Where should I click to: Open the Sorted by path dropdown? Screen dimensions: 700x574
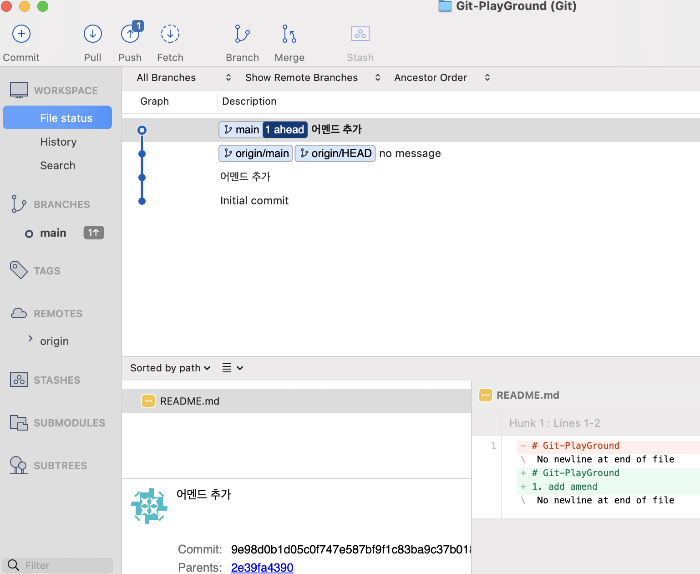[x=170, y=368]
